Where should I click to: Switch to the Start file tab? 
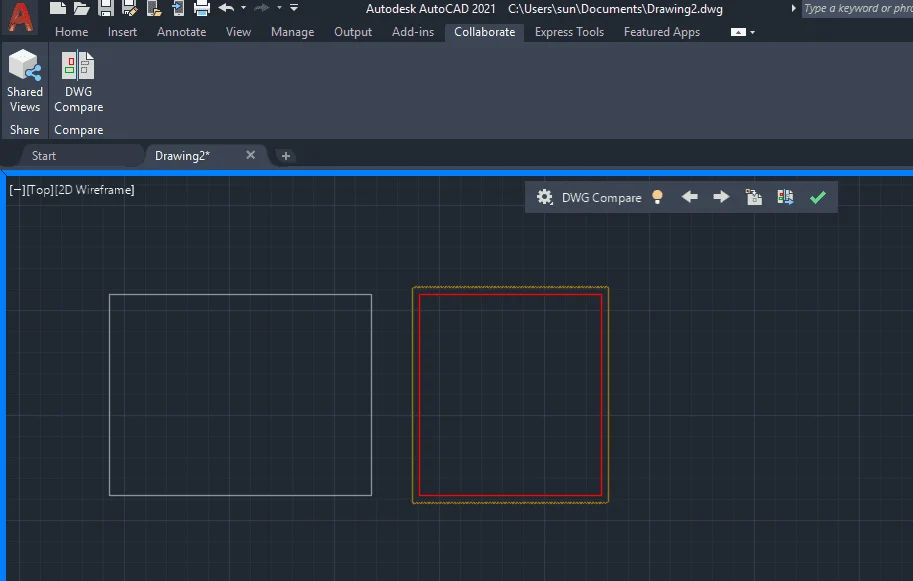click(x=44, y=156)
